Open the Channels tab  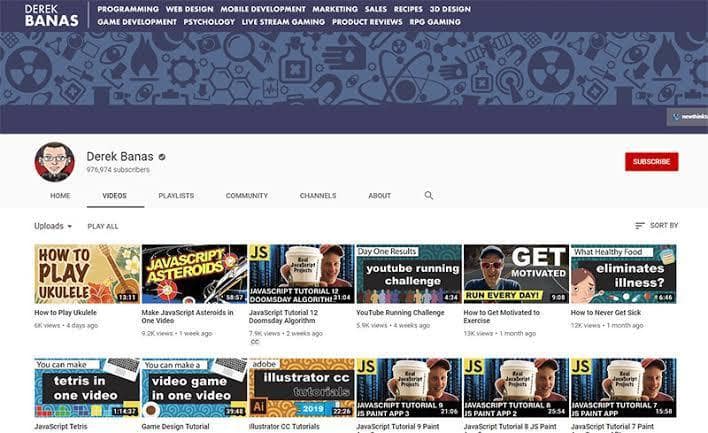[x=318, y=196]
